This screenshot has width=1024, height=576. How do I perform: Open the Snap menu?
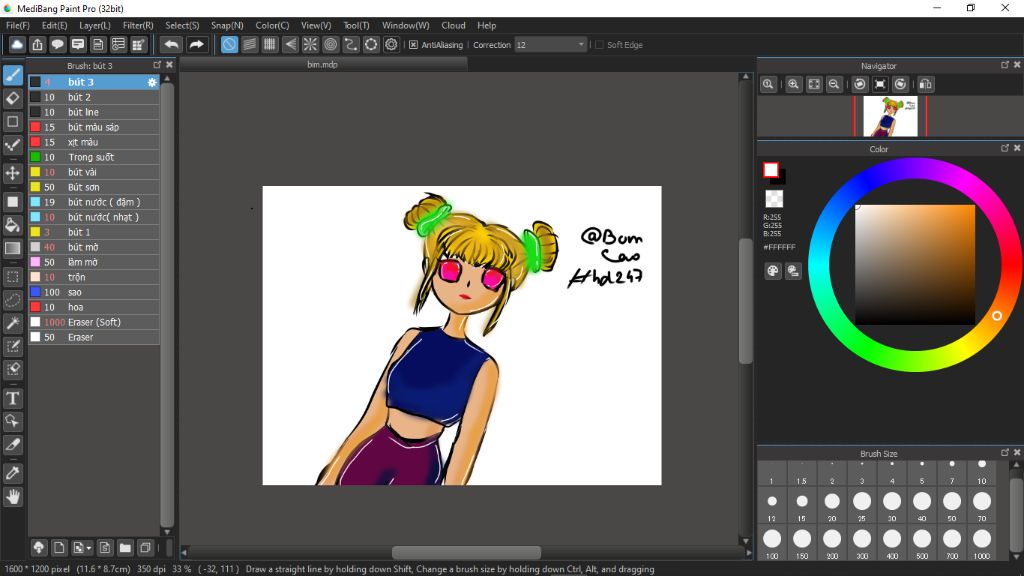pyautogui.click(x=227, y=25)
